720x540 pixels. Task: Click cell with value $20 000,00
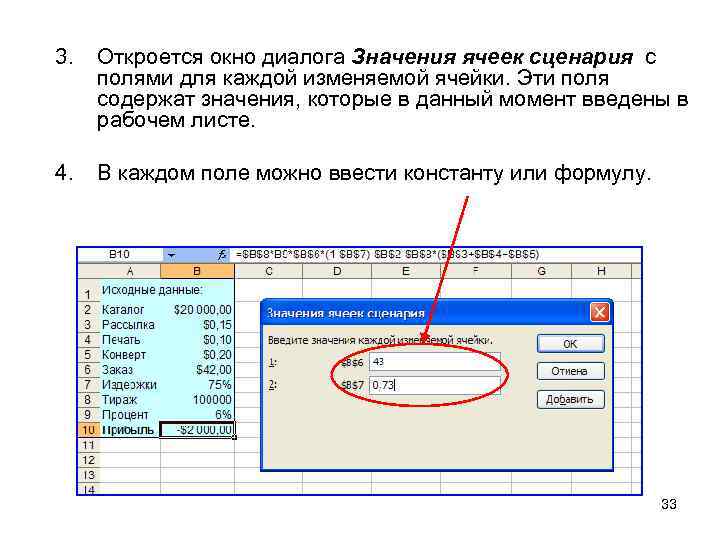tap(197, 309)
